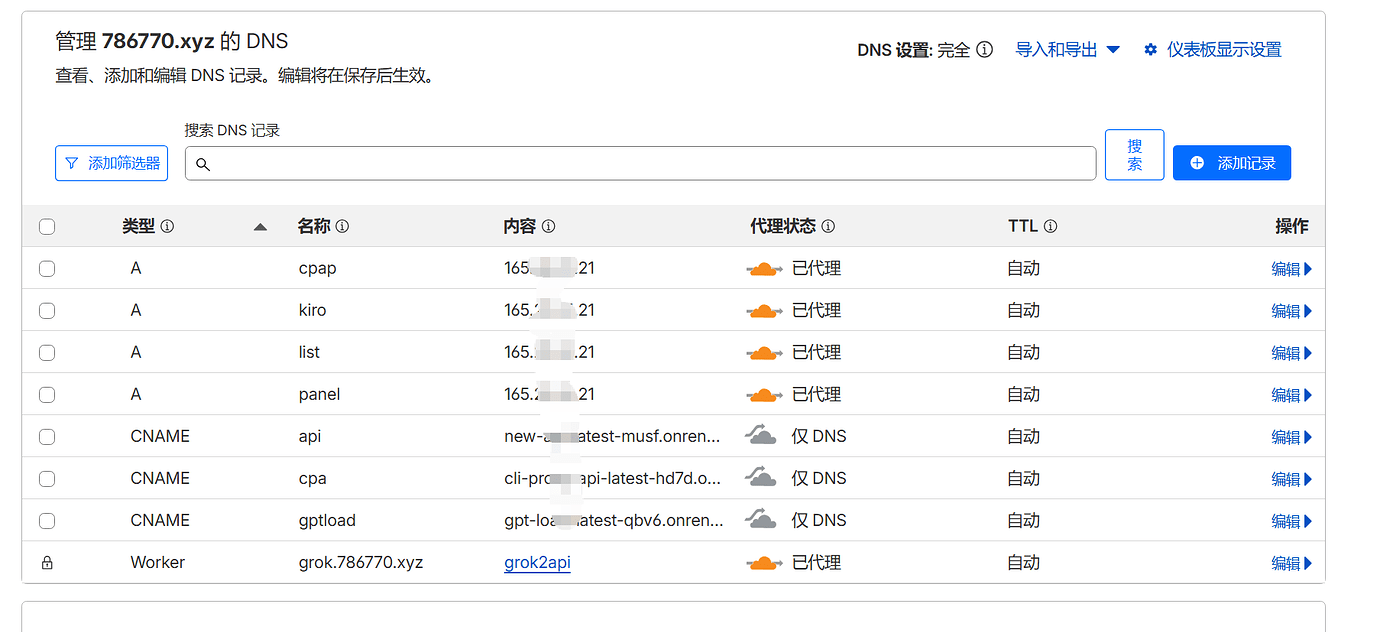Click the new-a…latest-musf.onren… content cell
Image resolution: width=1380 pixels, height=632 pixels.
pyautogui.click(x=613, y=437)
